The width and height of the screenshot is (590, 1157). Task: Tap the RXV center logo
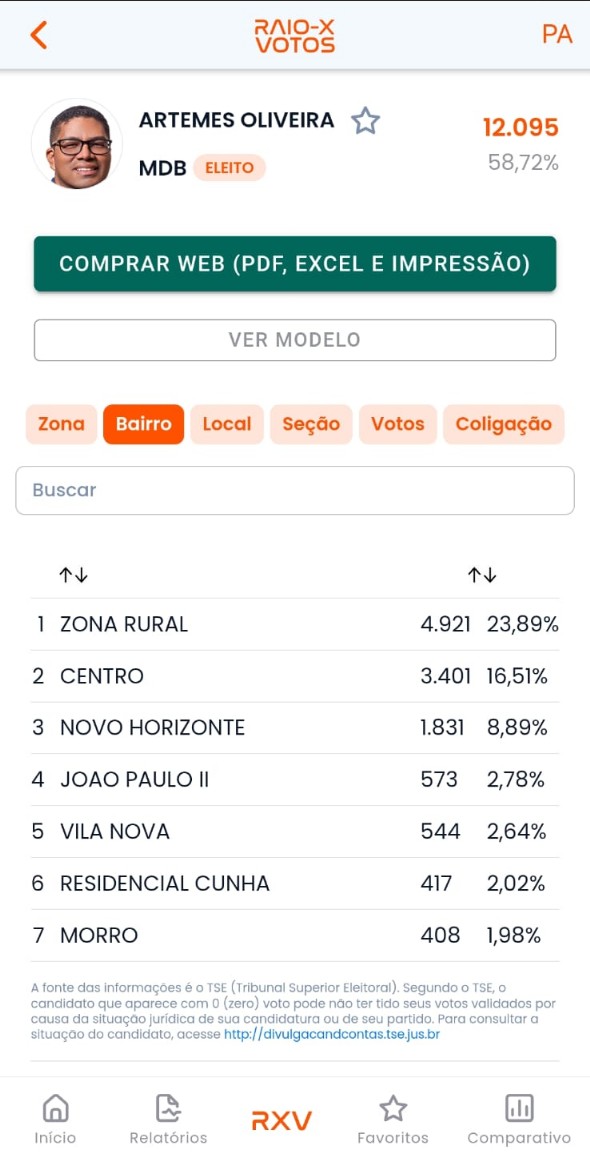point(282,1121)
